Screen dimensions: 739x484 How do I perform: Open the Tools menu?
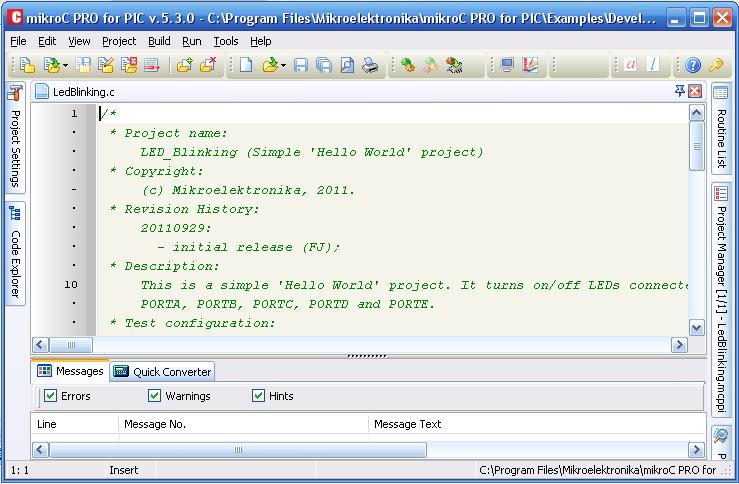pos(226,41)
